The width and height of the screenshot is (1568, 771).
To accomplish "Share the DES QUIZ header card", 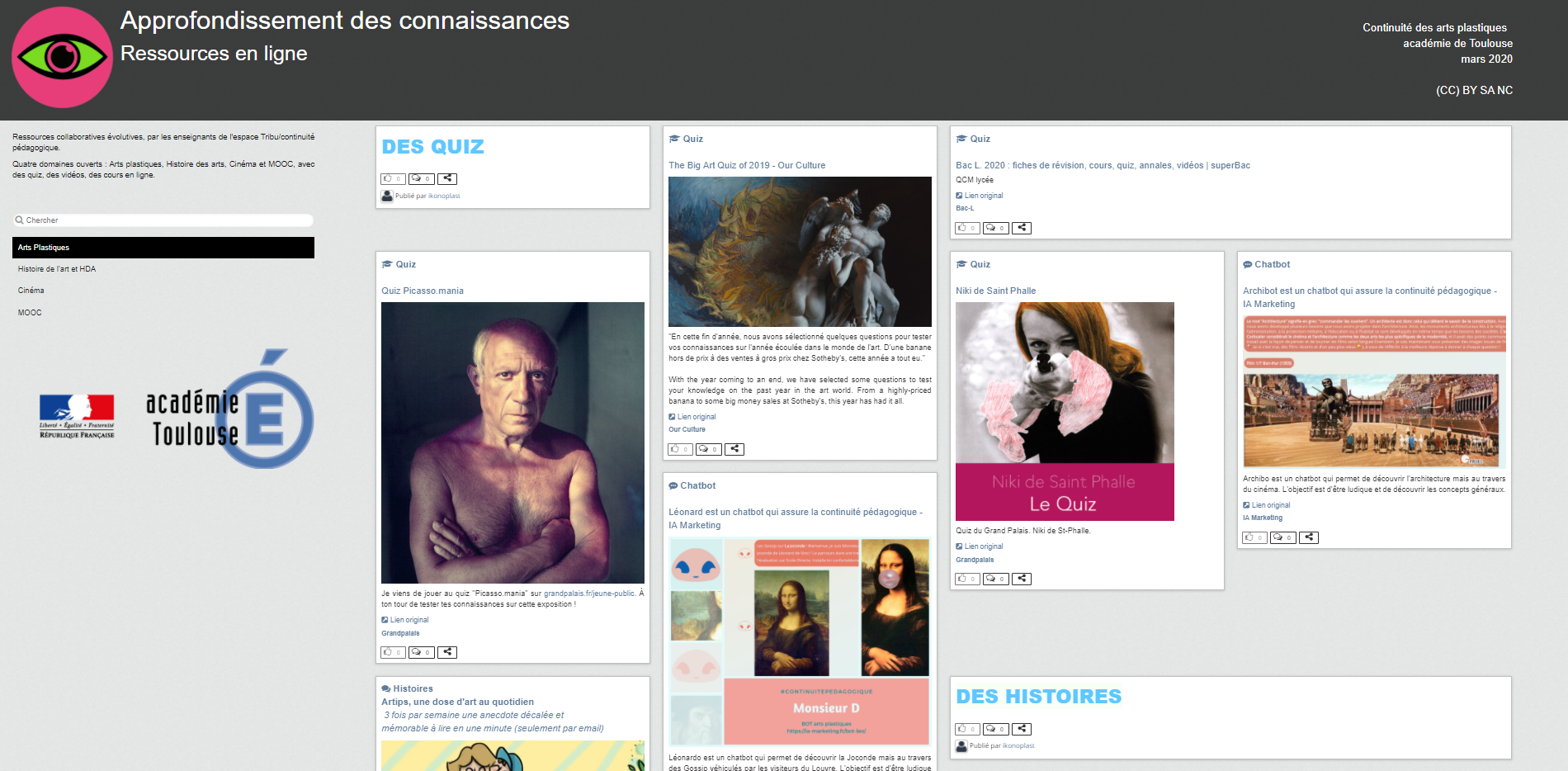I will (x=447, y=178).
